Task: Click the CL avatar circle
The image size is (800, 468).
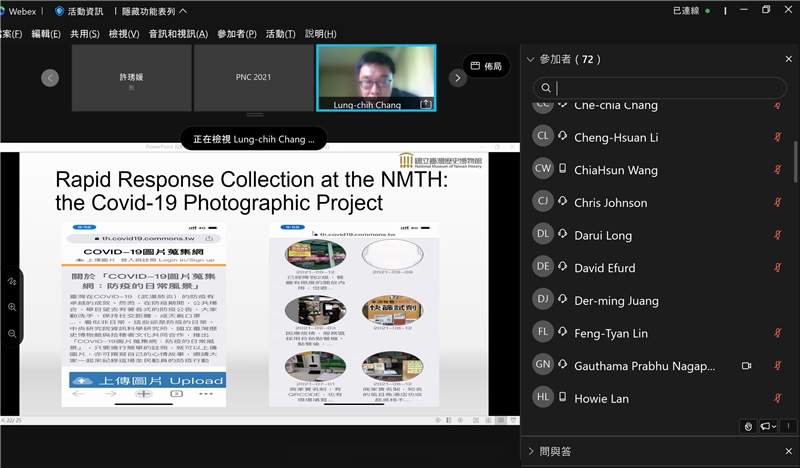Action: point(543,136)
